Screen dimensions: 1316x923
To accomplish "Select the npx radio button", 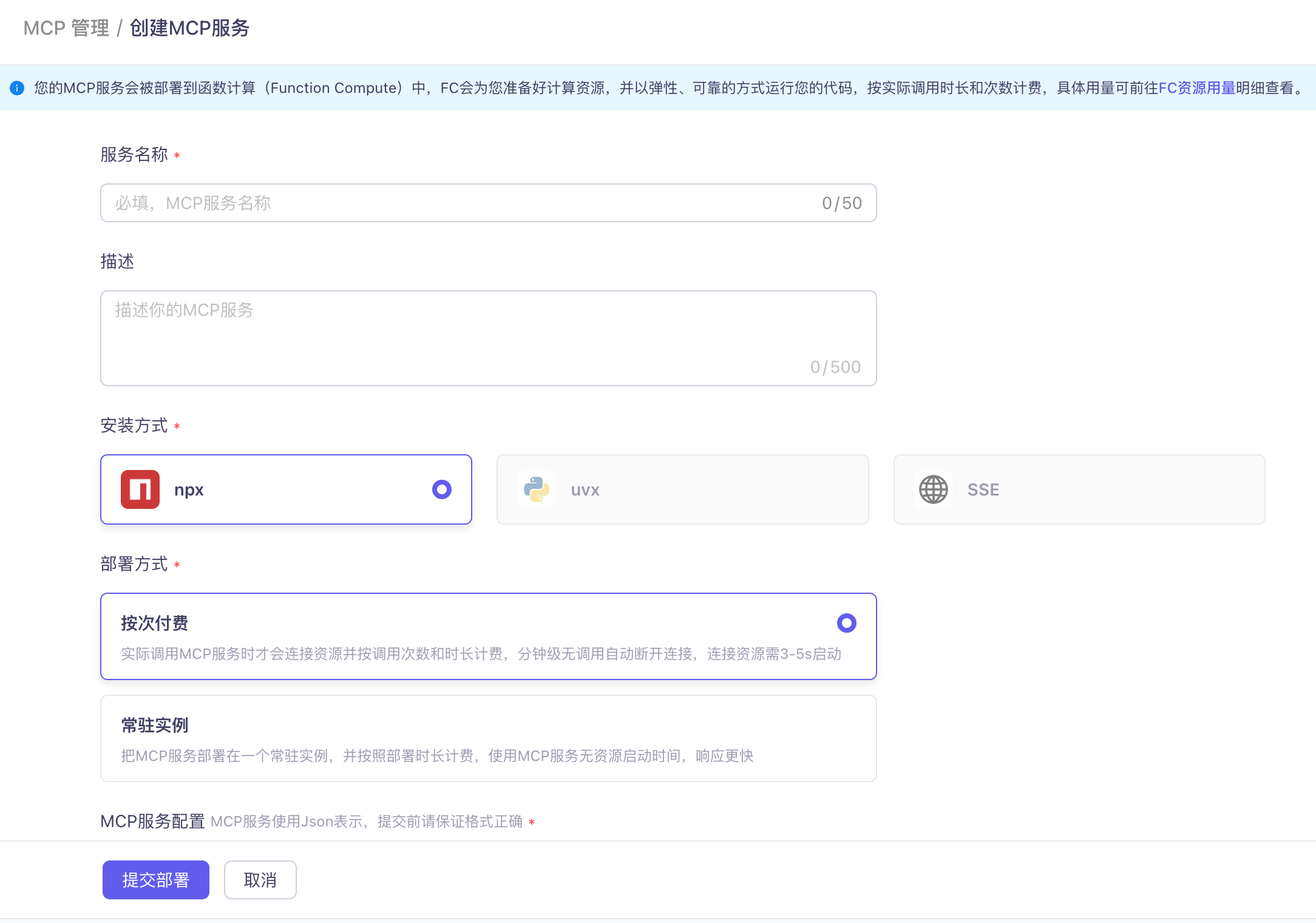I will pos(441,489).
